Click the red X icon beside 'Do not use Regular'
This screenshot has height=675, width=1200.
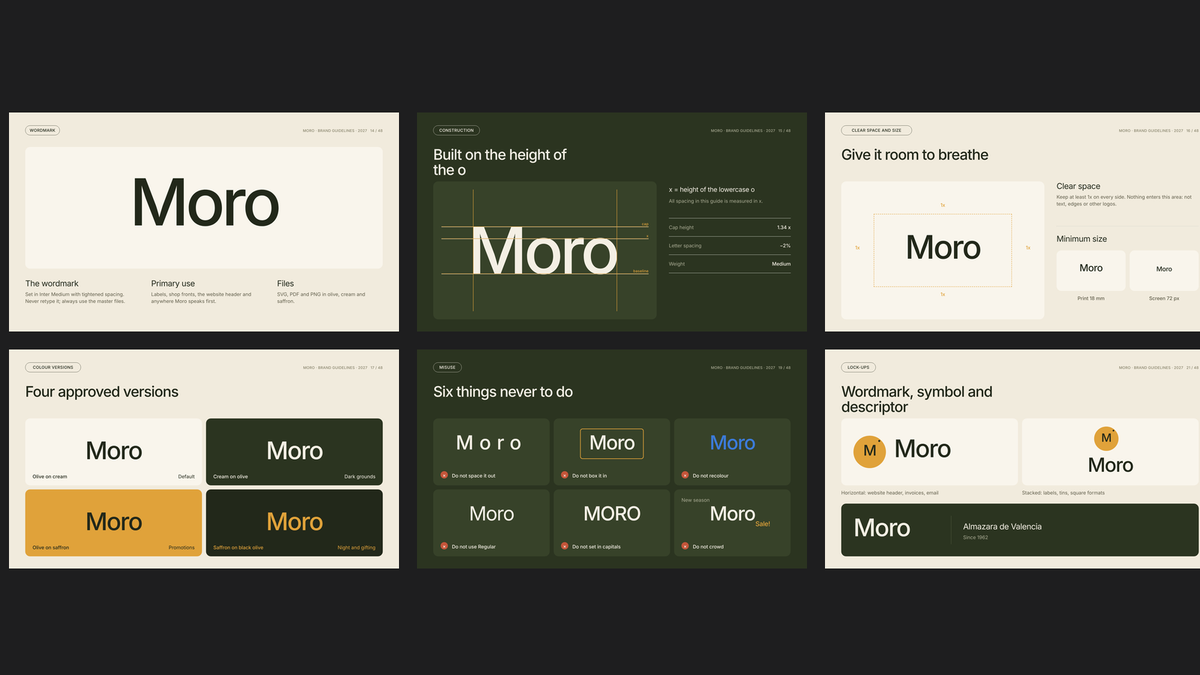tap(444, 547)
